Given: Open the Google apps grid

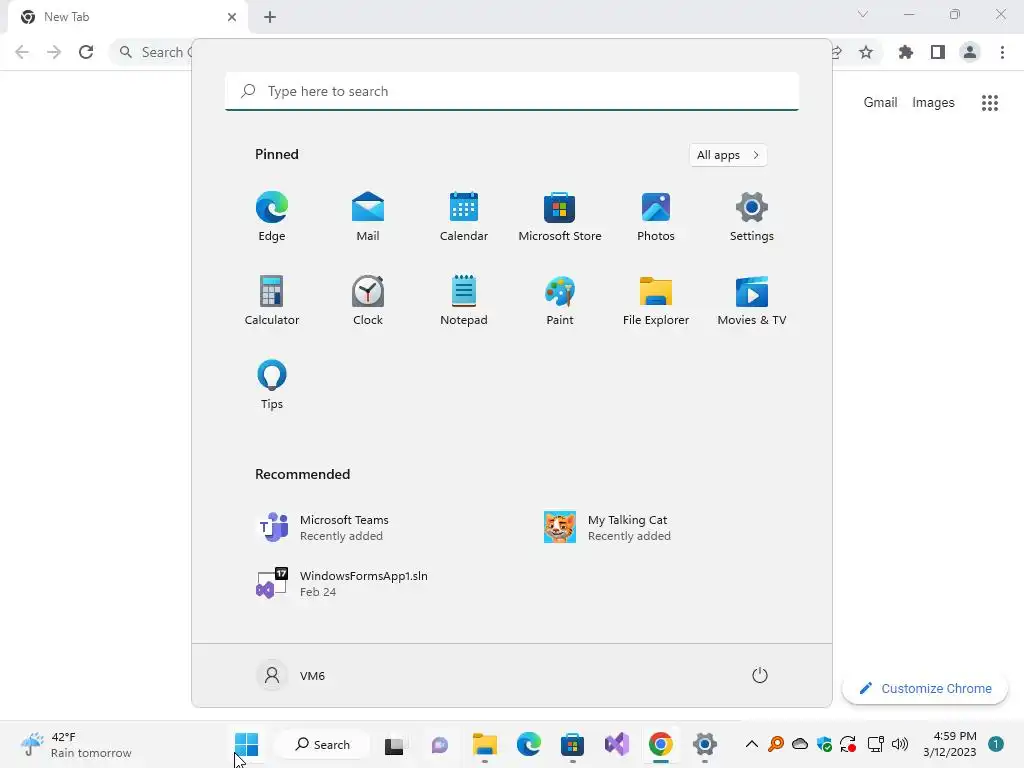Looking at the screenshot, I should (x=990, y=103).
